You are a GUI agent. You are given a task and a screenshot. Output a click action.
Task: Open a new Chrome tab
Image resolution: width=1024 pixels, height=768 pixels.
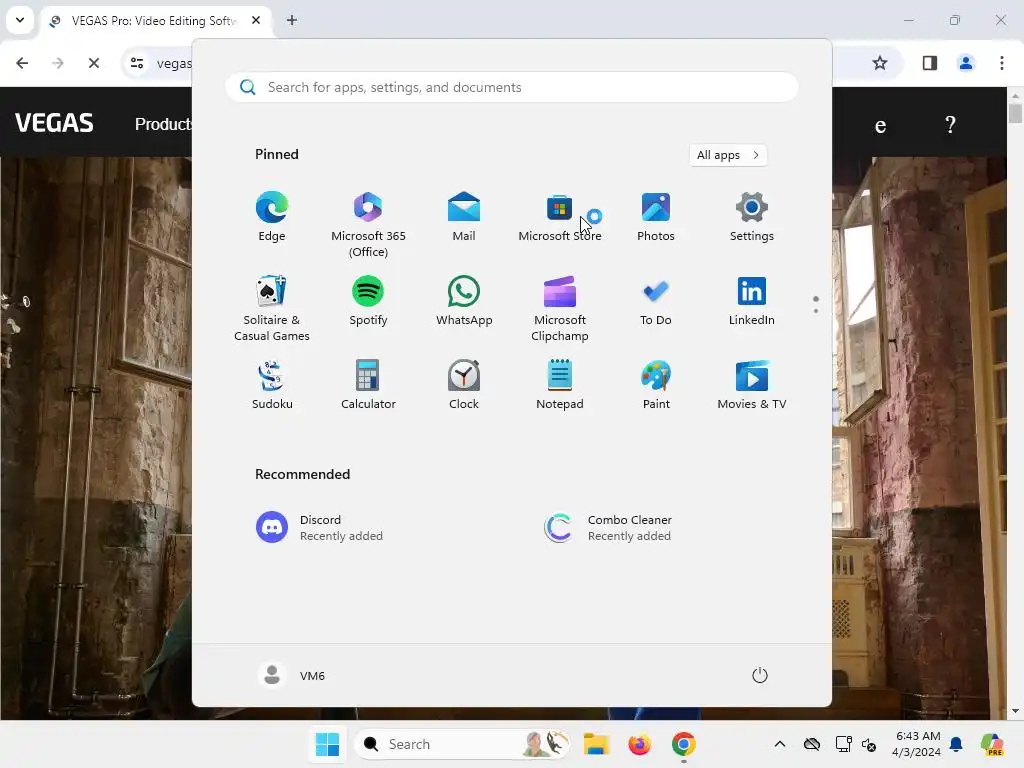click(x=291, y=20)
